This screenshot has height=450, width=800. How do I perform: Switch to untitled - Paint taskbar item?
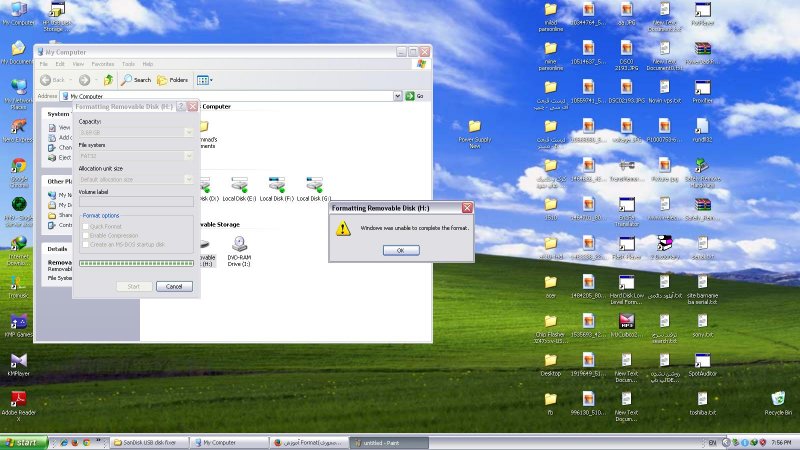389,442
